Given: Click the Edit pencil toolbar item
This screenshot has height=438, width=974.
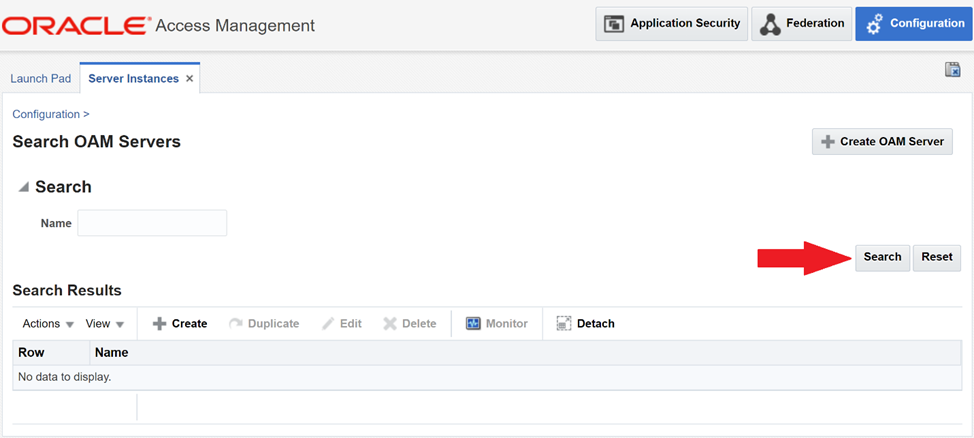Looking at the screenshot, I should tap(341, 324).
